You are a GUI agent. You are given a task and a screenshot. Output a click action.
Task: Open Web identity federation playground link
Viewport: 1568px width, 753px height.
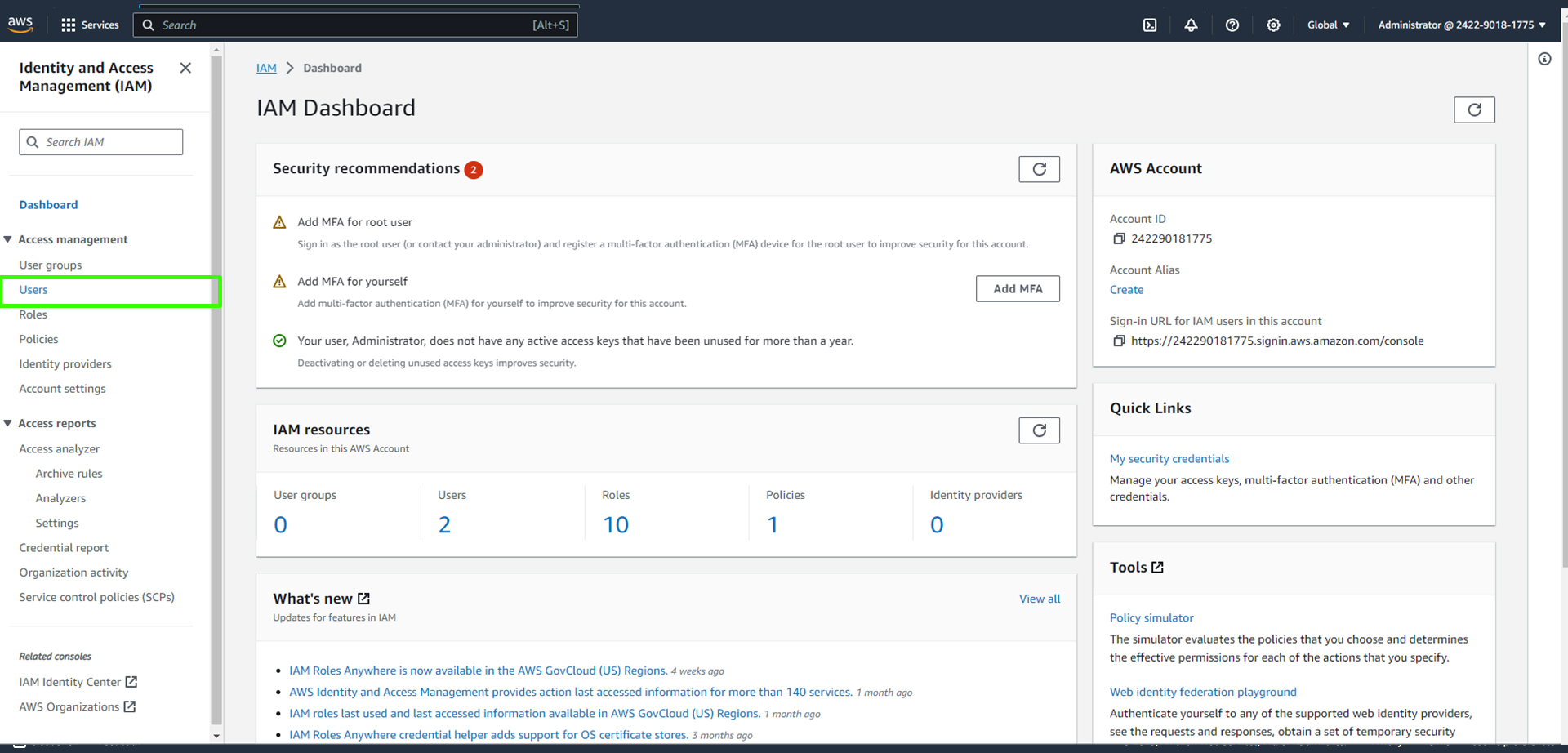pos(1203,692)
